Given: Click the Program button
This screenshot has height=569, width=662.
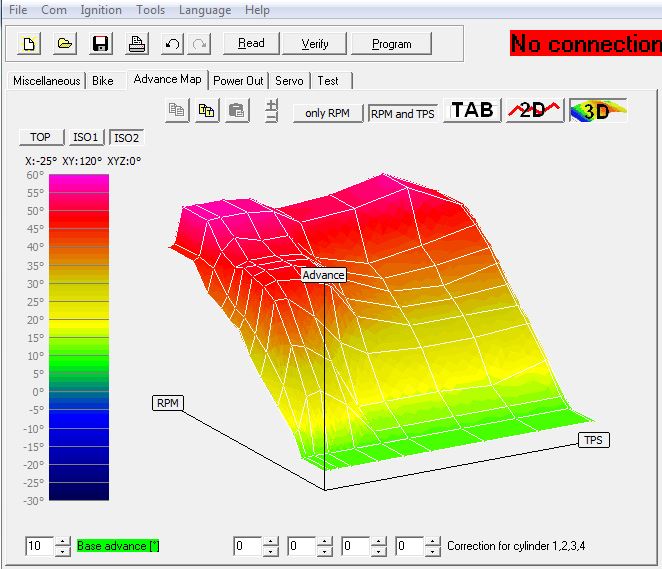Looking at the screenshot, I should coord(391,43).
